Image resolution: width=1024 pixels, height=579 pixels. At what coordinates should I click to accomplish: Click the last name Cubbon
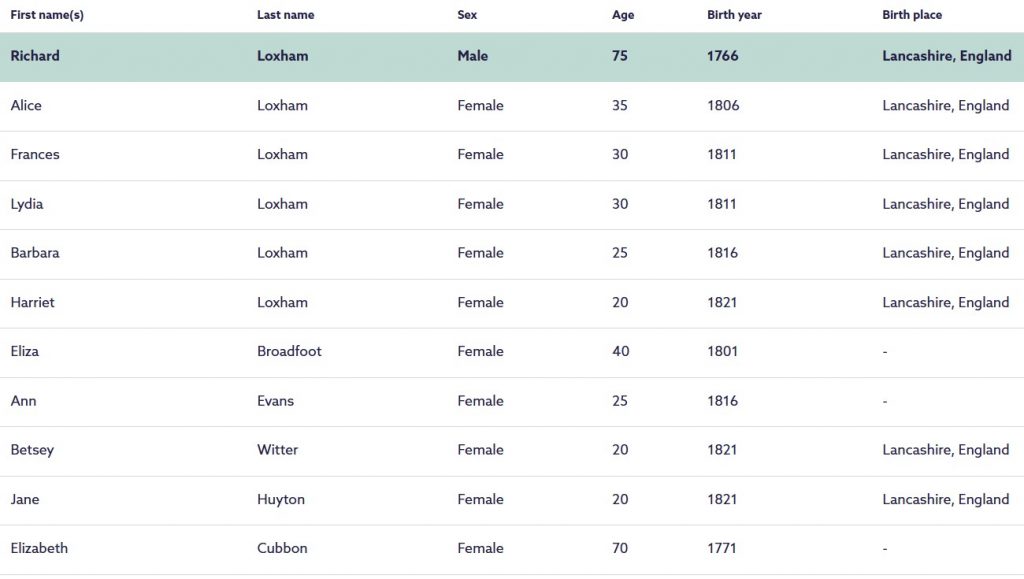pos(282,548)
